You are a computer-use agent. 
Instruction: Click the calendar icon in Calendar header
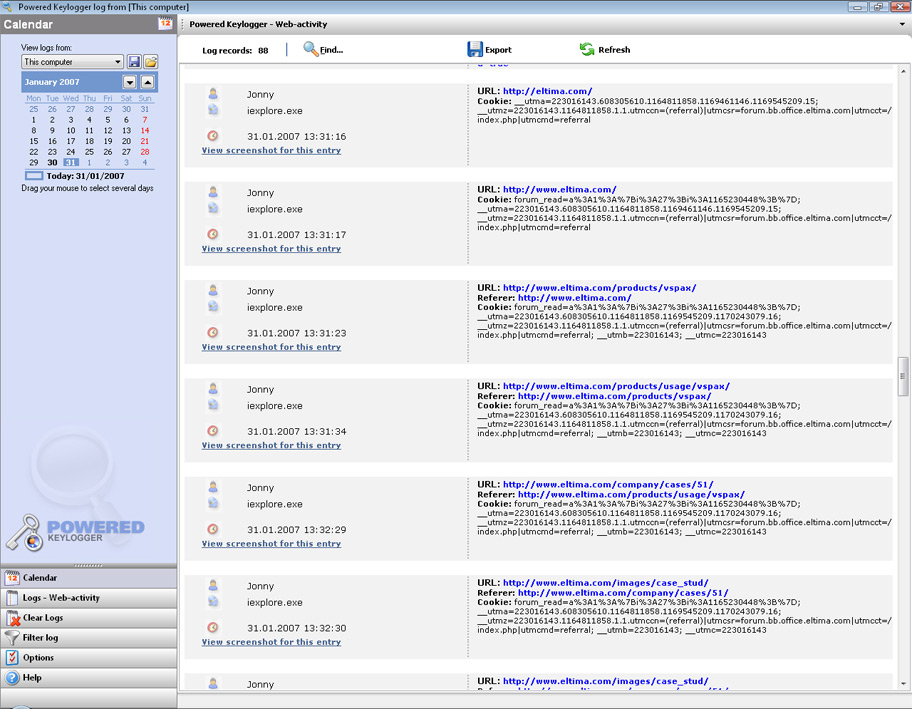165,23
